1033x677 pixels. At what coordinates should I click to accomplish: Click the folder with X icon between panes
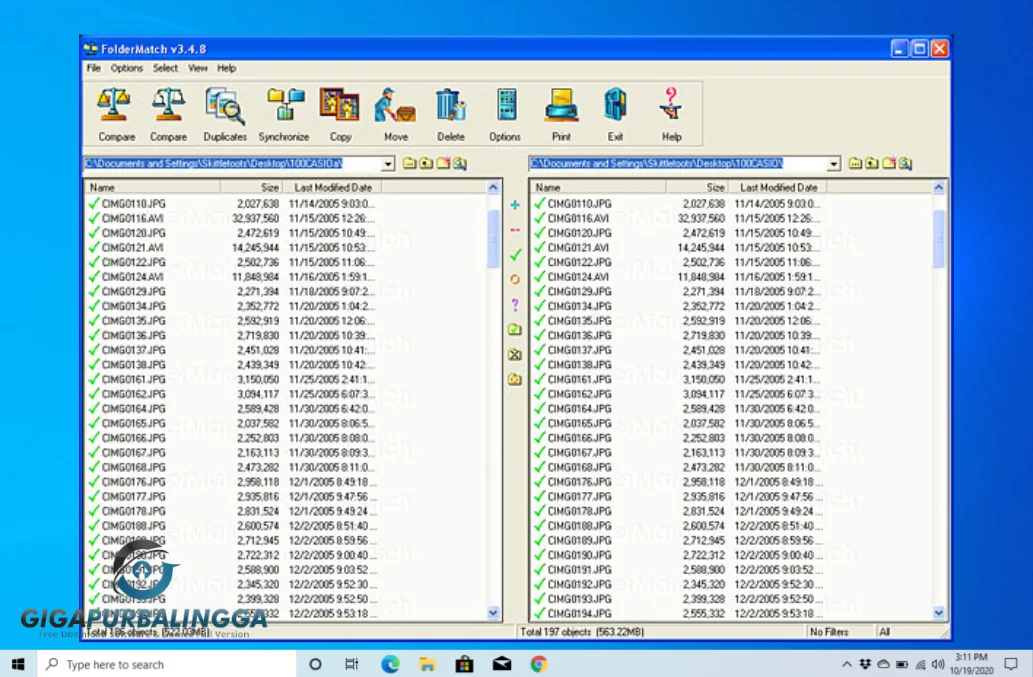point(515,354)
